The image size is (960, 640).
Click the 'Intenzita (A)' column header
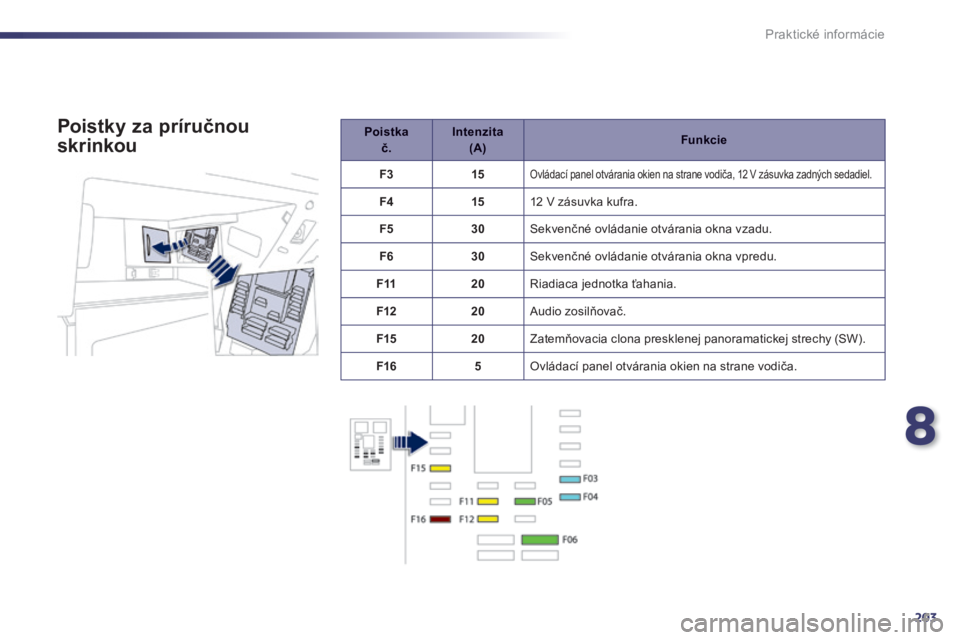tap(478, 140)
